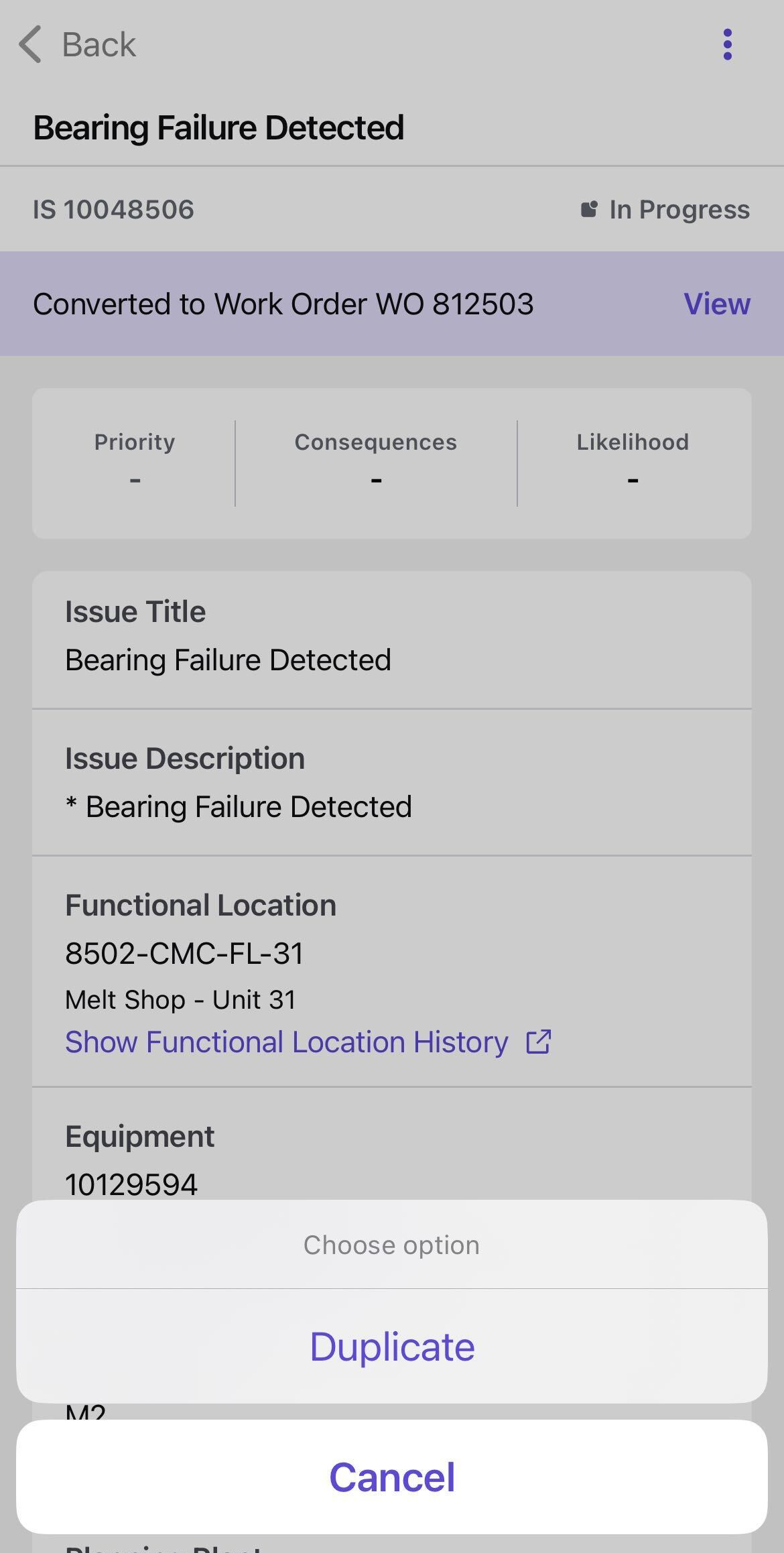This screenshot has height=1553, width=784.
Task: Open Show Functional Location History link
Action: (x=286, y=1042)
